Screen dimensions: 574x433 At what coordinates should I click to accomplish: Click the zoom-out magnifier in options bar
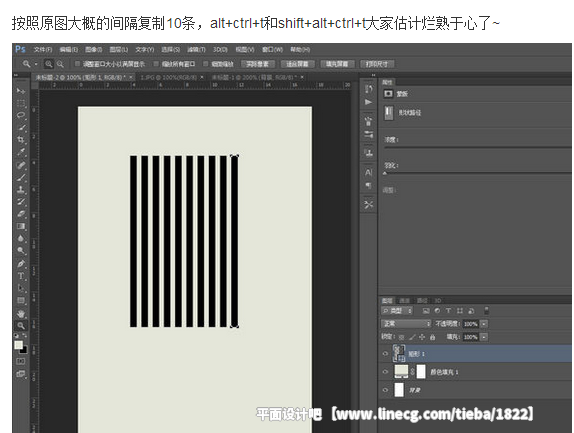click(60, 64)
